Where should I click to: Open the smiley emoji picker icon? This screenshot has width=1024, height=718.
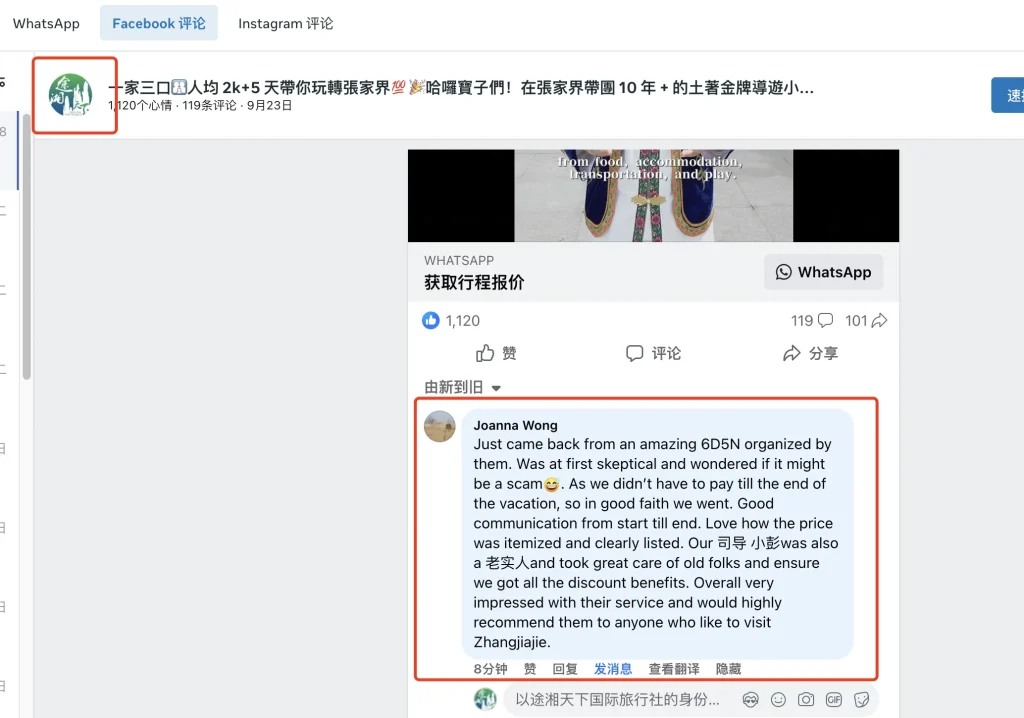[778, 700]
